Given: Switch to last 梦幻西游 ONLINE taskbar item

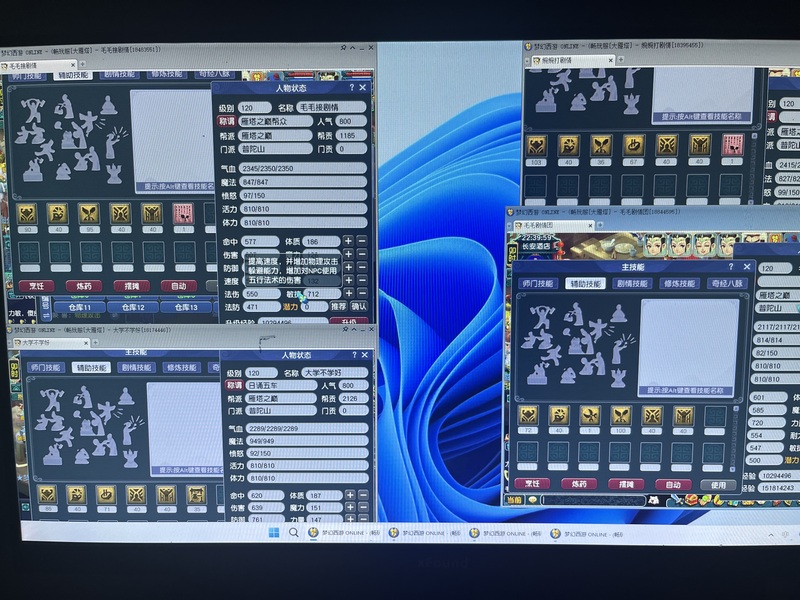Looking at the screenshot, I should point(586,534).
